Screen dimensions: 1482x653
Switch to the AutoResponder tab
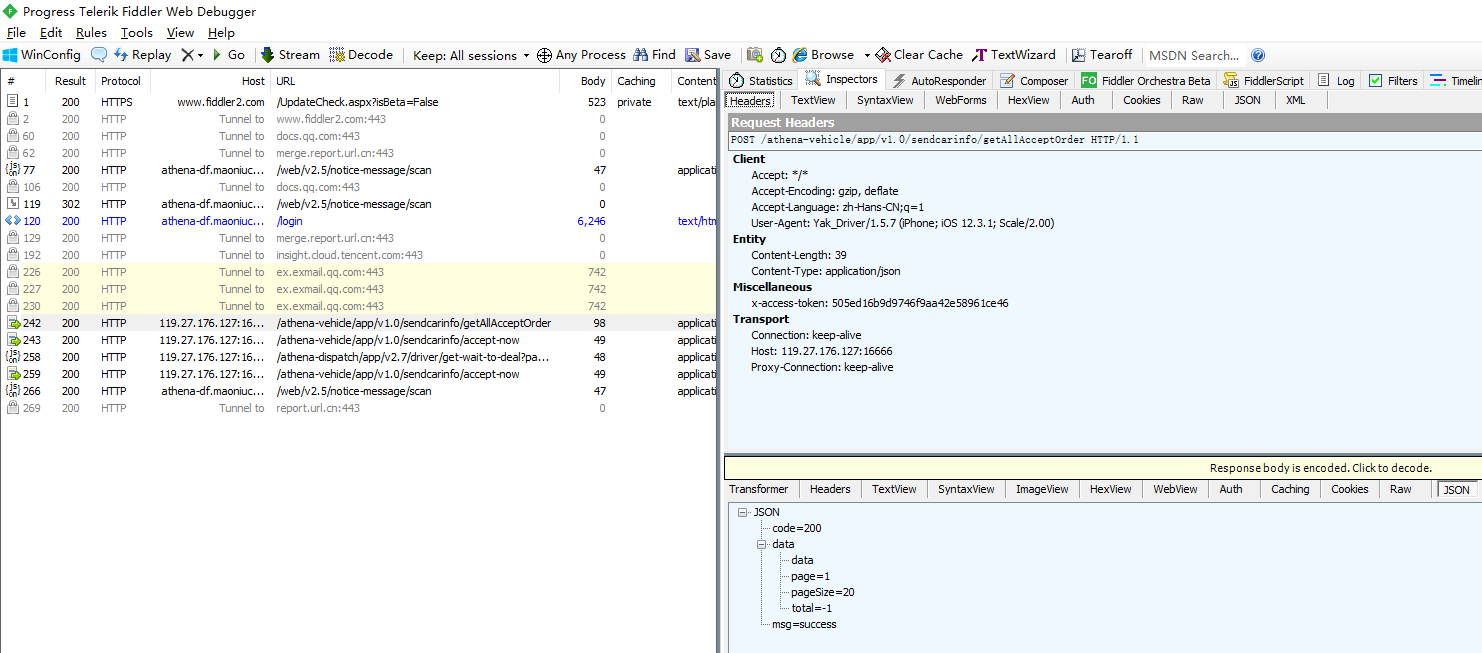click(x=939, y=80)
